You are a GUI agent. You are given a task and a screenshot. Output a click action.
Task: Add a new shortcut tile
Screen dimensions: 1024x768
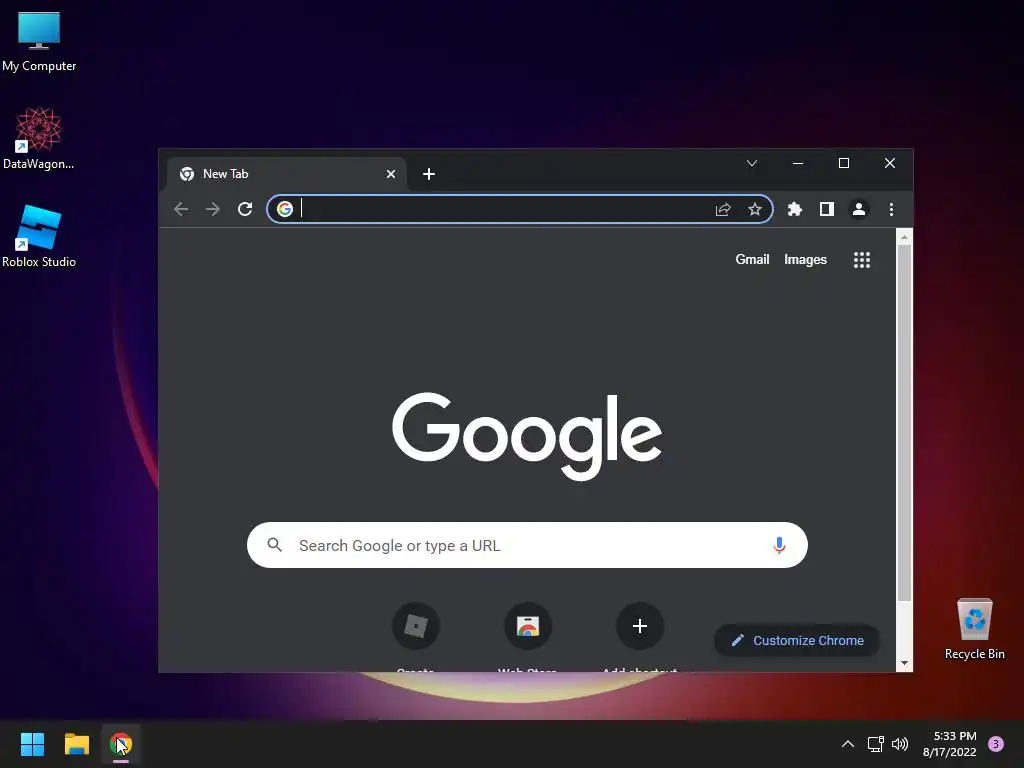[640, 626]
